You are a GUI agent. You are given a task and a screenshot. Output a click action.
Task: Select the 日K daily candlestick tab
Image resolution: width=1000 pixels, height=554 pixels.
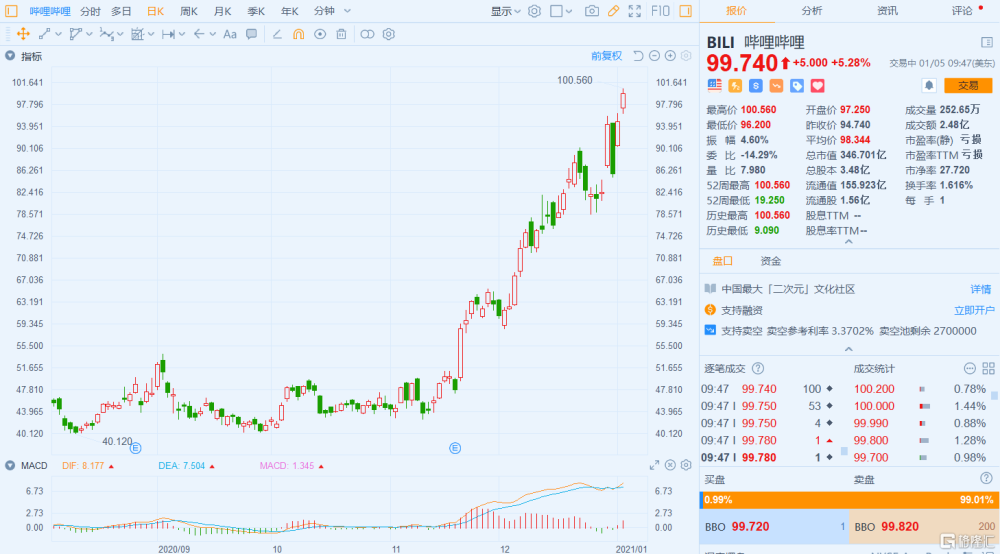click(155, 11)
